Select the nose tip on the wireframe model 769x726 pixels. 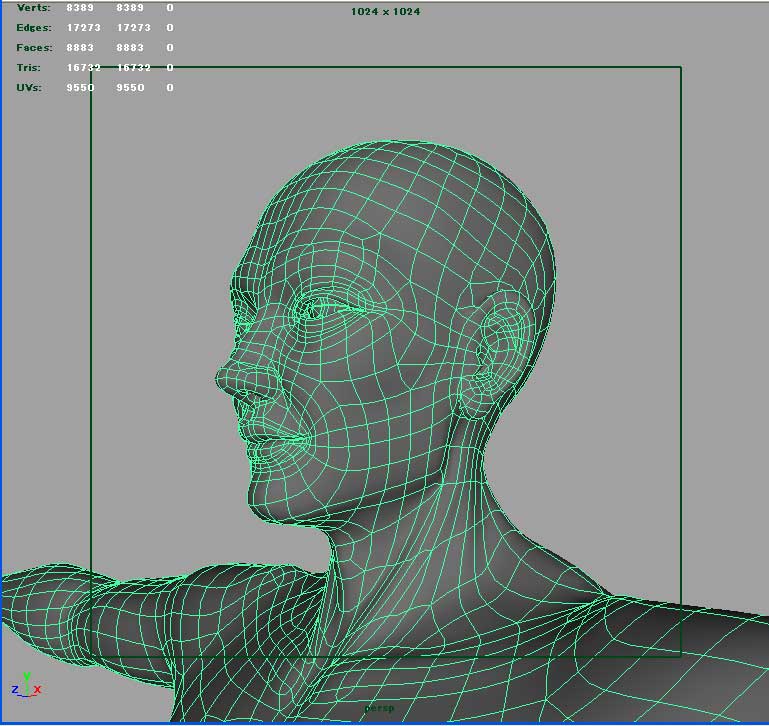(222, 380)
